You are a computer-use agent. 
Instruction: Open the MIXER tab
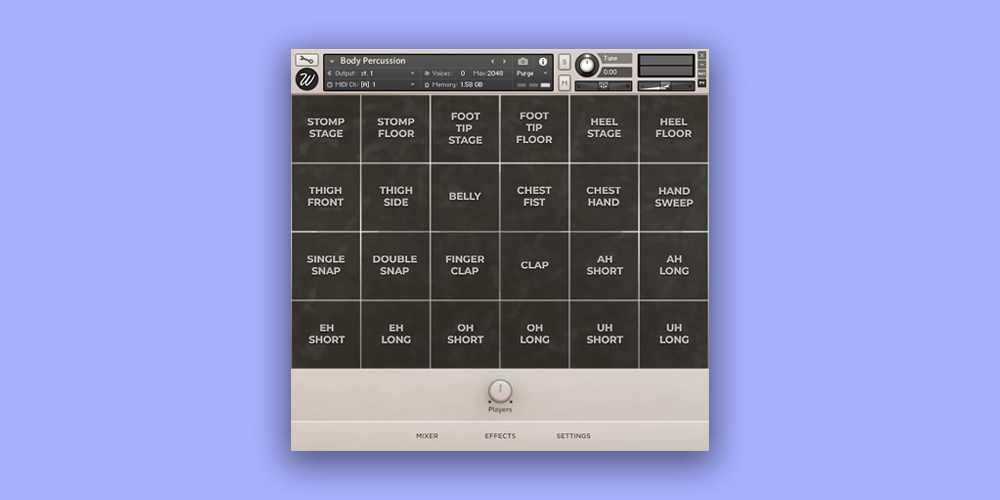427,436
